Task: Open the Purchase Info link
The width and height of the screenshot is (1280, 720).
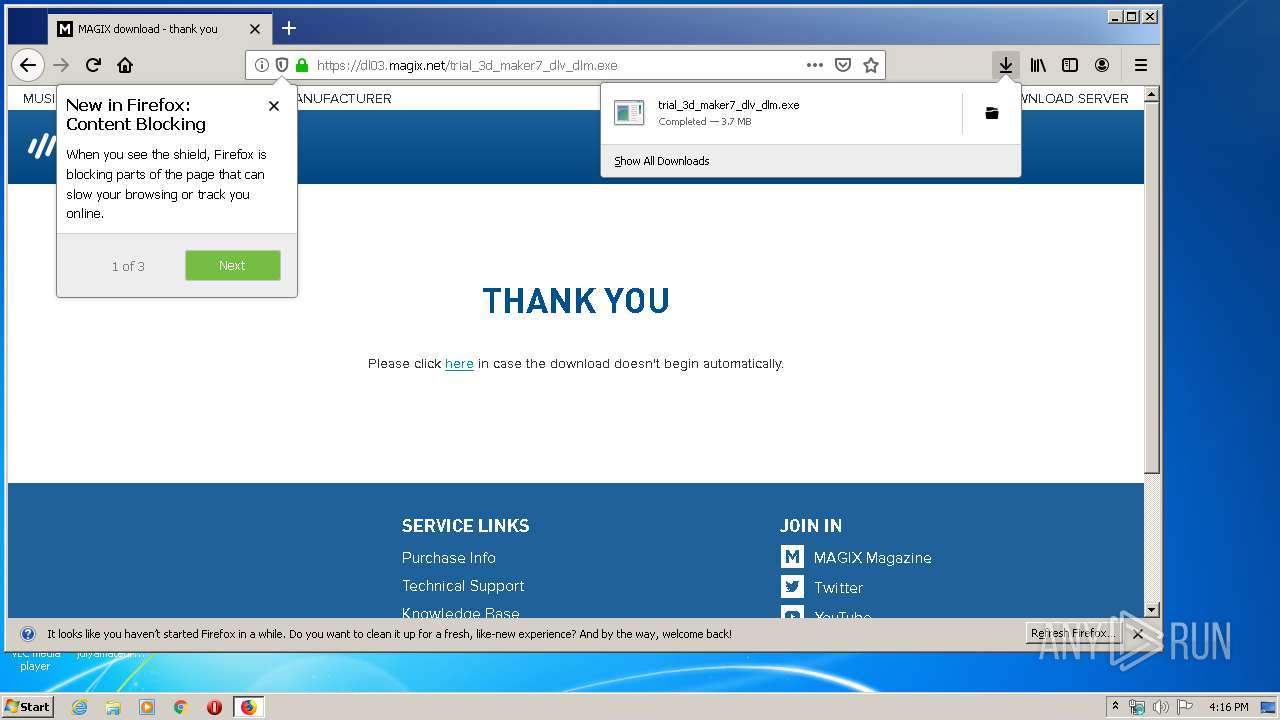Action: click(x=449, y=558)
